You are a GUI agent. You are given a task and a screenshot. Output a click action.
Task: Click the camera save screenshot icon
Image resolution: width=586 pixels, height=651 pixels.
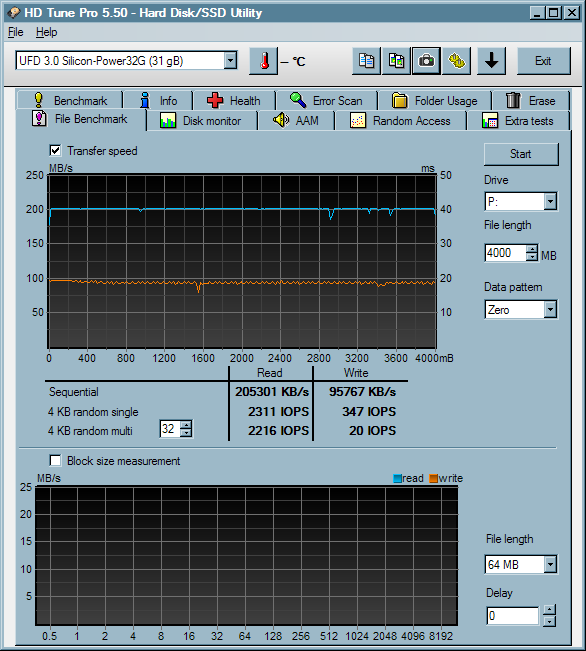[426, 61]
